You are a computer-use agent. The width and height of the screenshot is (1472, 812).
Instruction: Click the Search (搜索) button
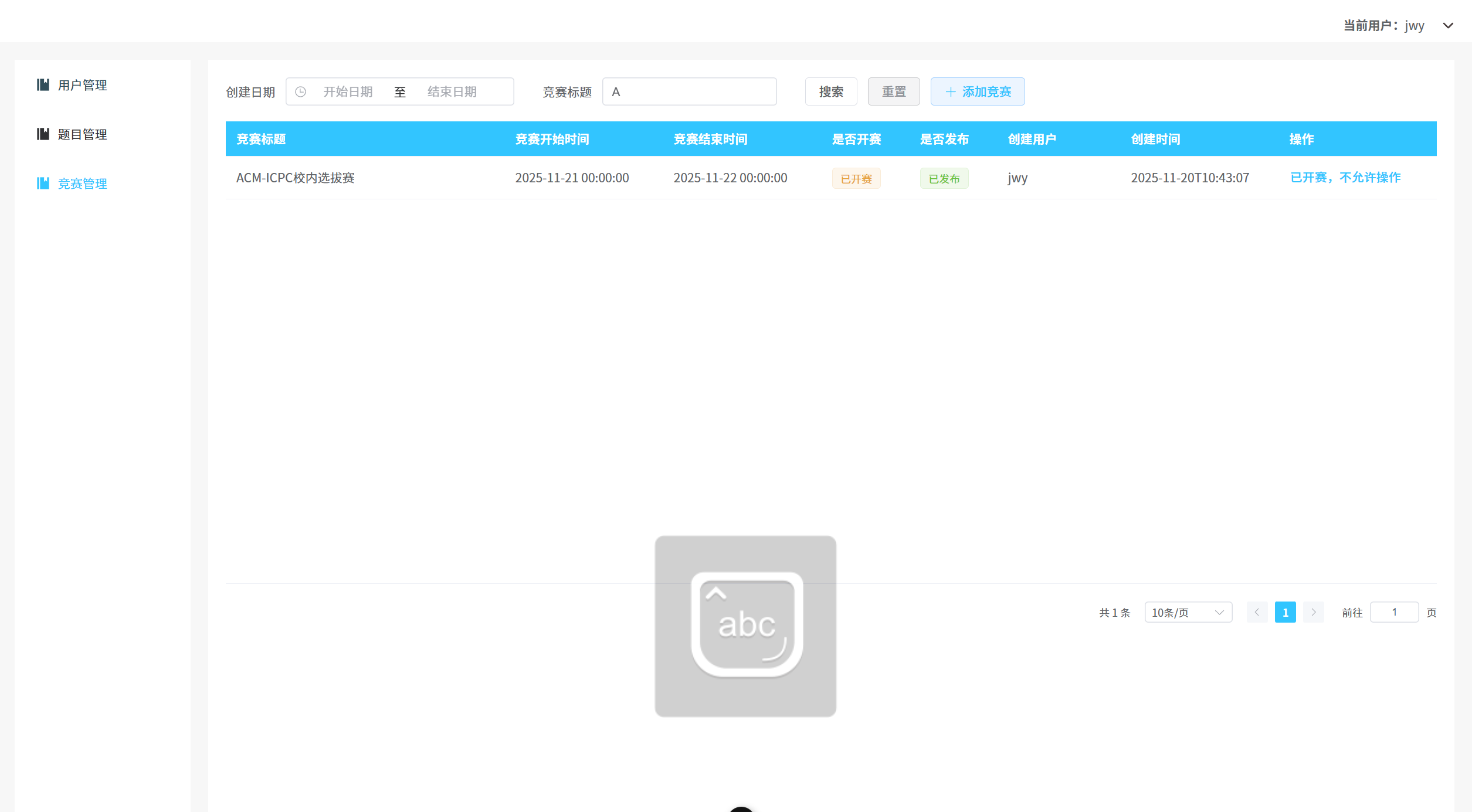830,92
